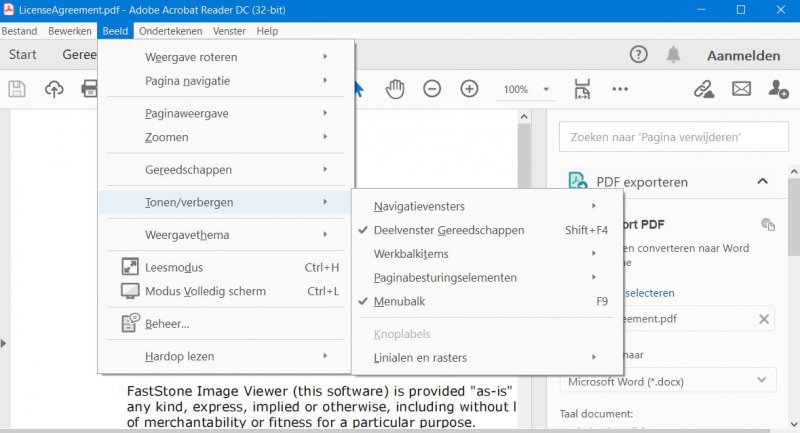Click the upload to cloud icon
Screen dimensions: 800x433
tap(54, 89)
